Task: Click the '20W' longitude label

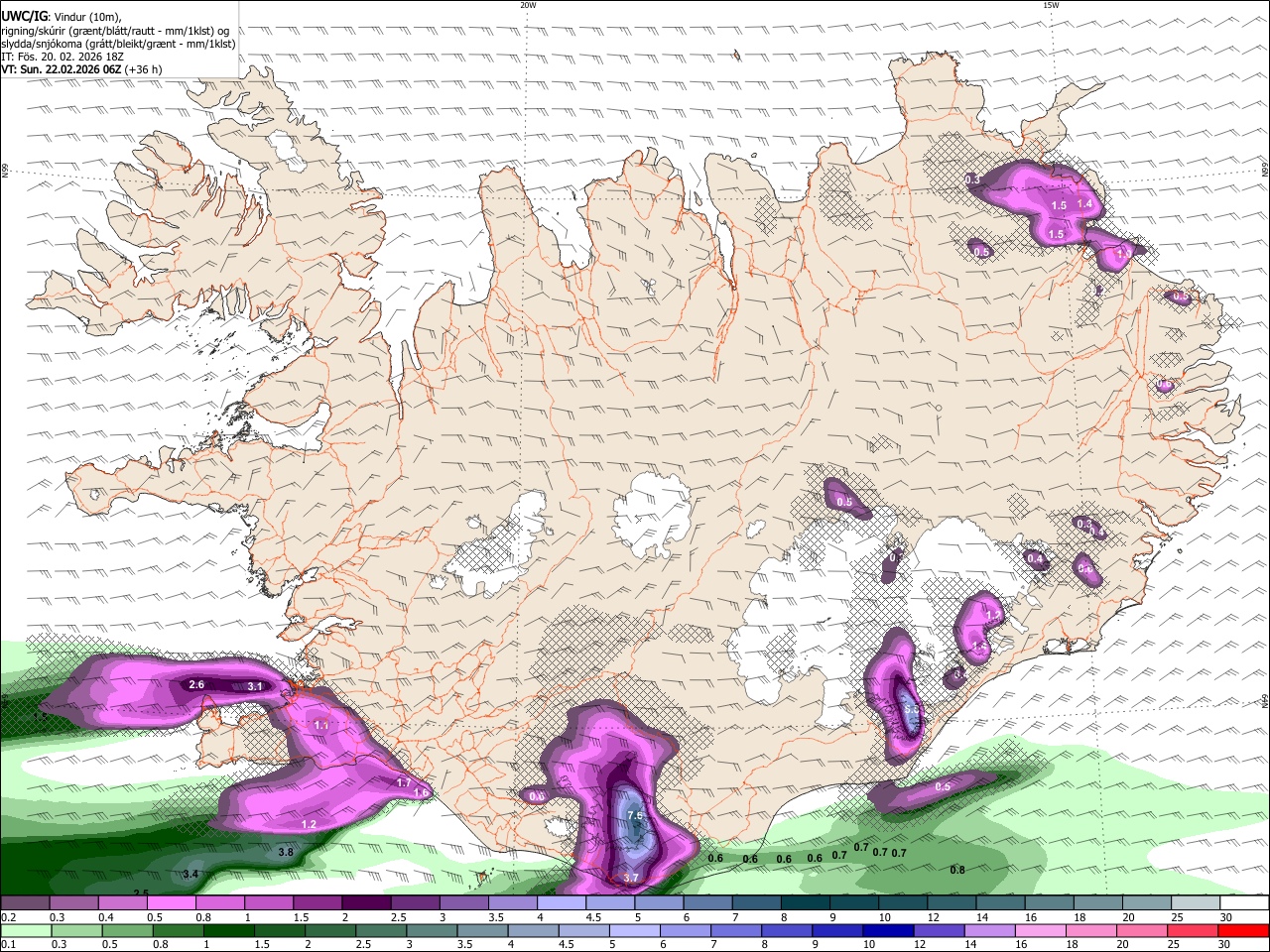Action: [528, 5]
